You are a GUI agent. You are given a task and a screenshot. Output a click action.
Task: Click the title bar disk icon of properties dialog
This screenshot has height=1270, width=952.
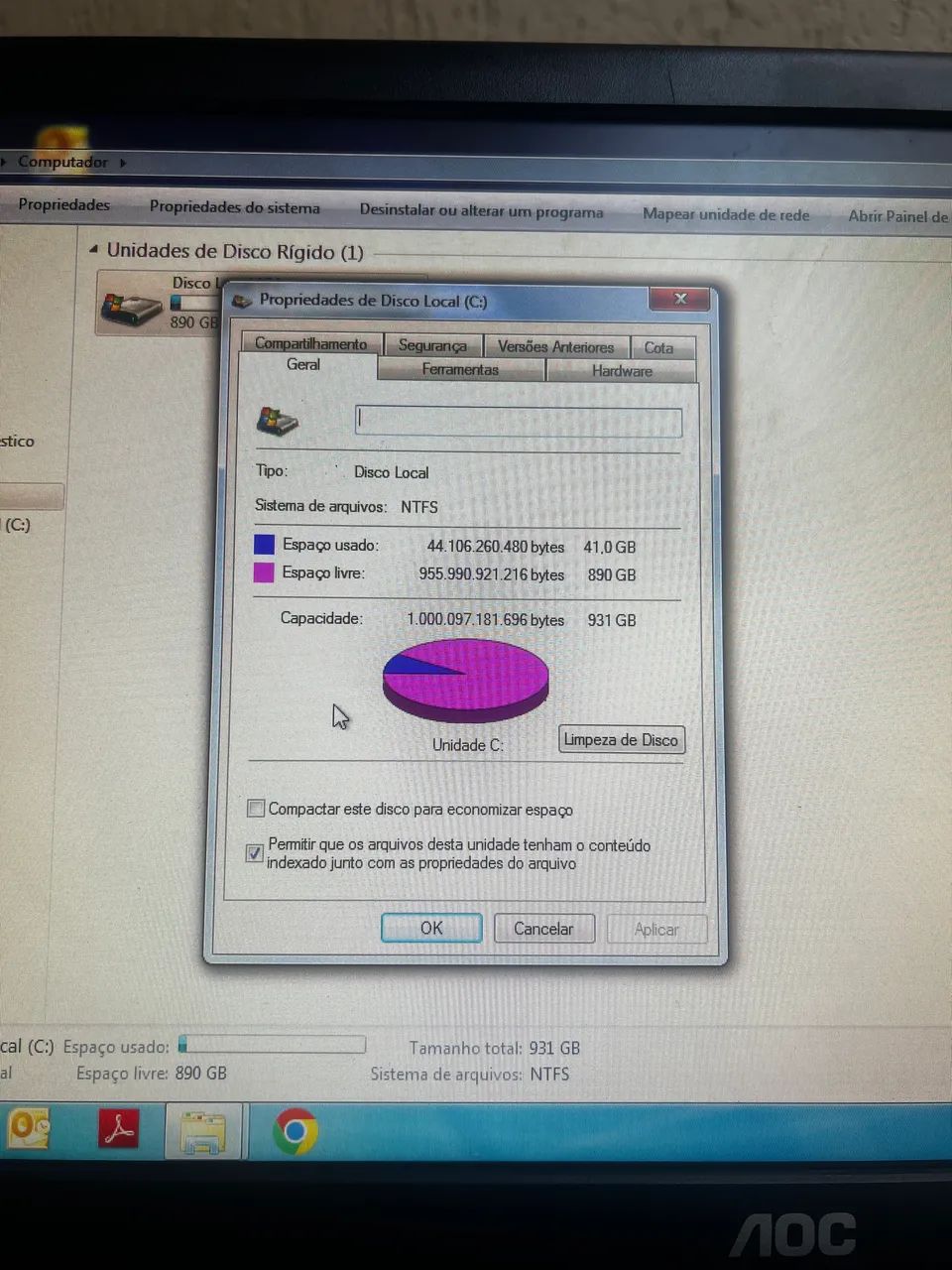[241, 300]
